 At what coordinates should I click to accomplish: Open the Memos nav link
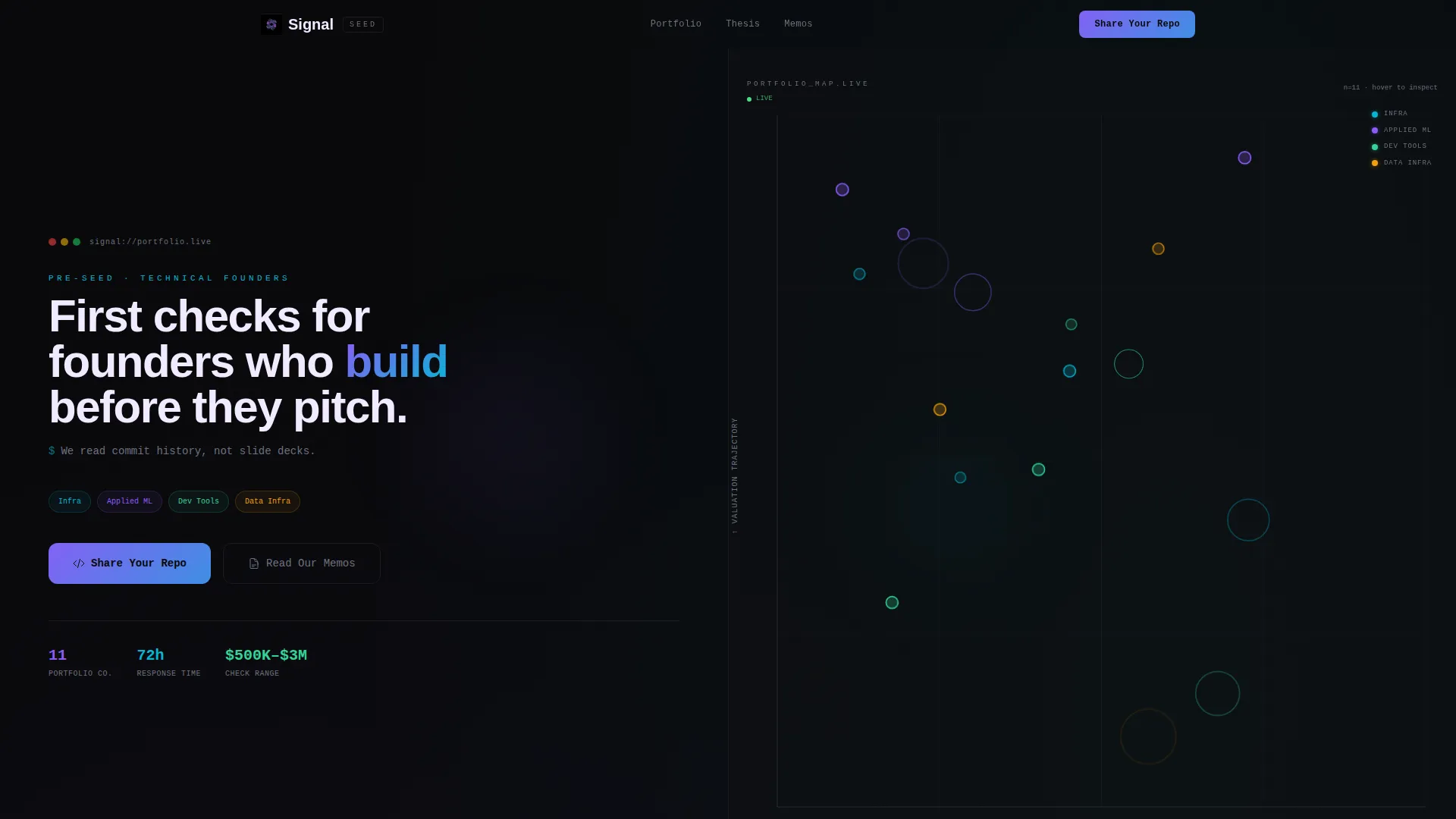(798, 24)
